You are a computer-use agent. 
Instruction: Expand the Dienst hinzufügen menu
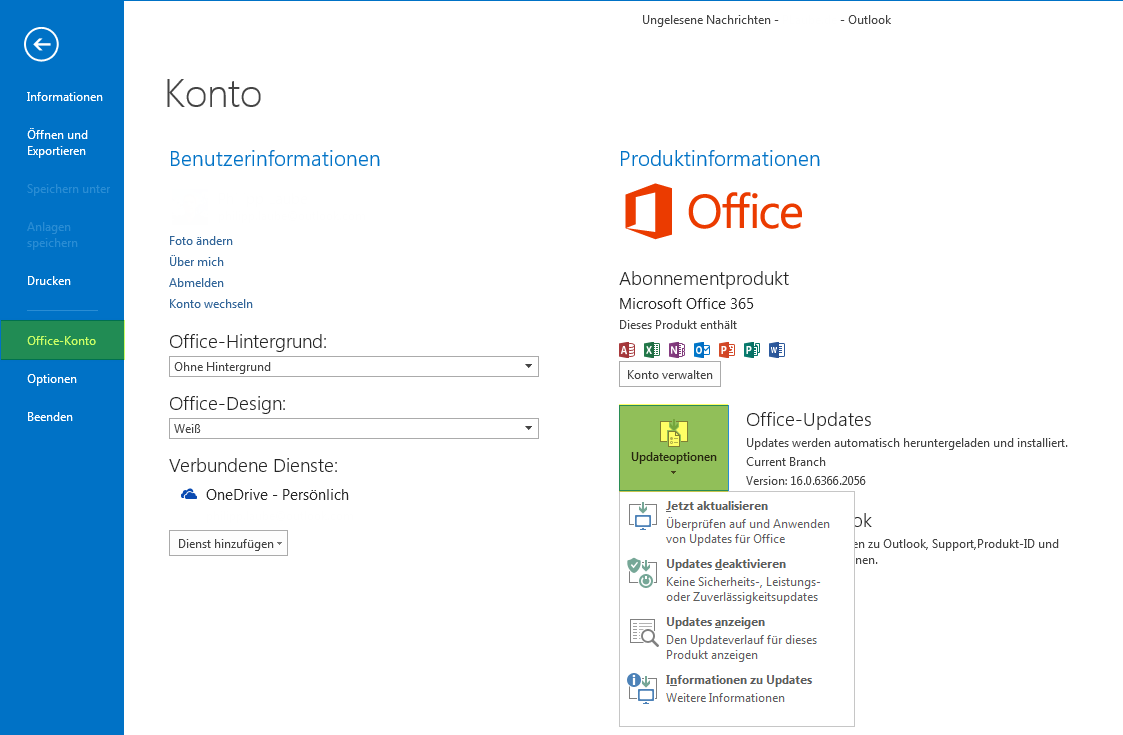[228, 543]
